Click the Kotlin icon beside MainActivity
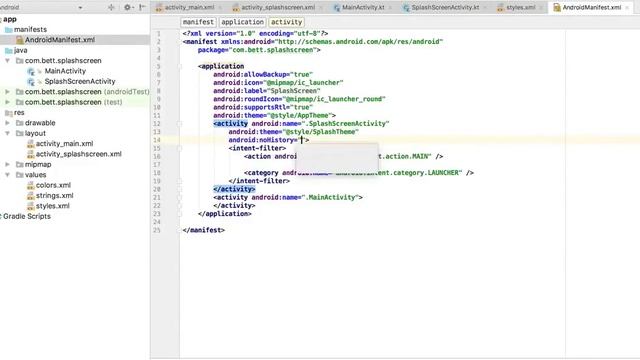The height and width of the screenshot is (360, 640). tap(31, 71)
